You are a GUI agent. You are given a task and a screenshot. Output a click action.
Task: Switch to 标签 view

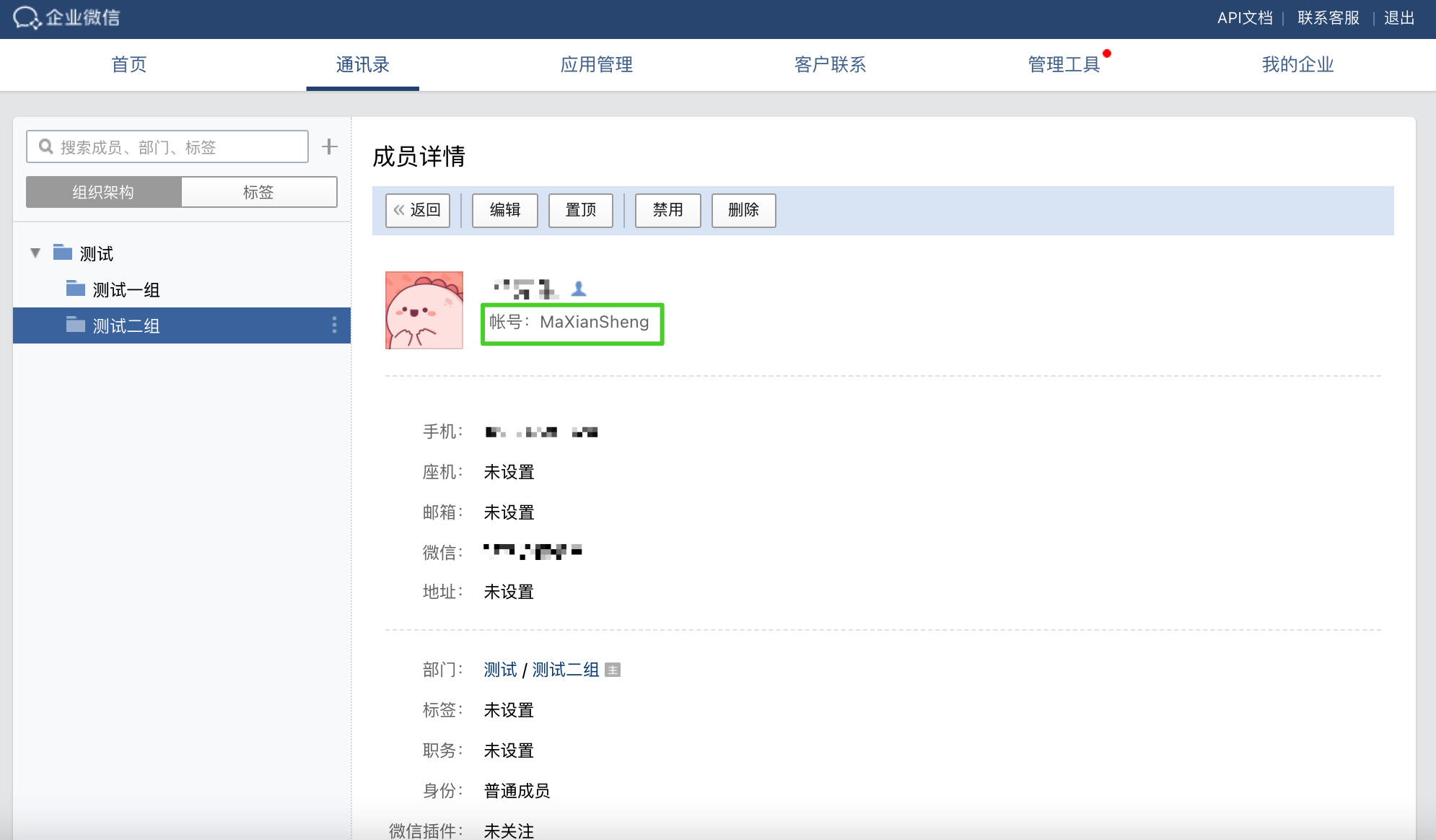258,192
